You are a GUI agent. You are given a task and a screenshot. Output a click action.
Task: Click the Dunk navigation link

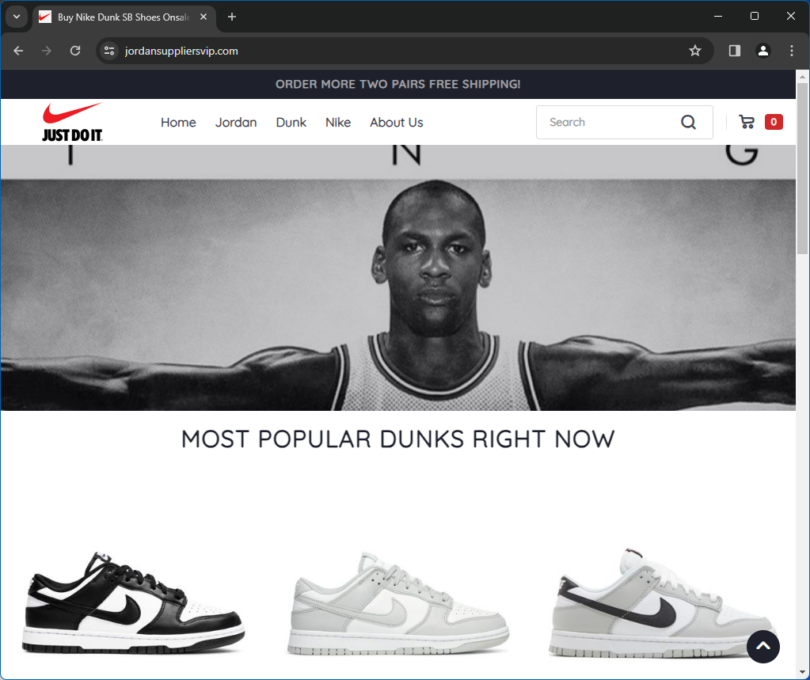(291, 122)
